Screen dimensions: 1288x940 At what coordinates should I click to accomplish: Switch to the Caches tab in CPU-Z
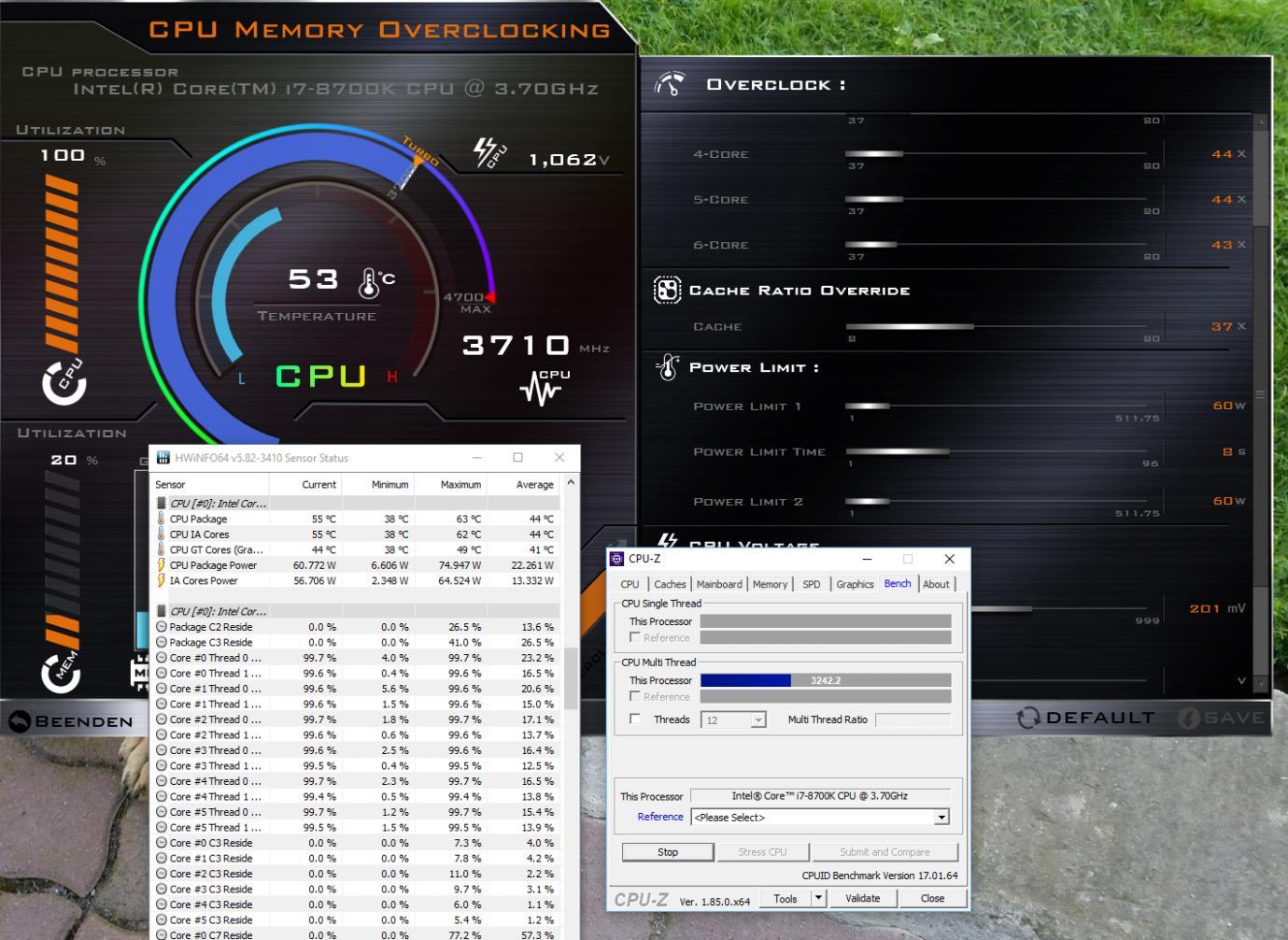(670, 584)
